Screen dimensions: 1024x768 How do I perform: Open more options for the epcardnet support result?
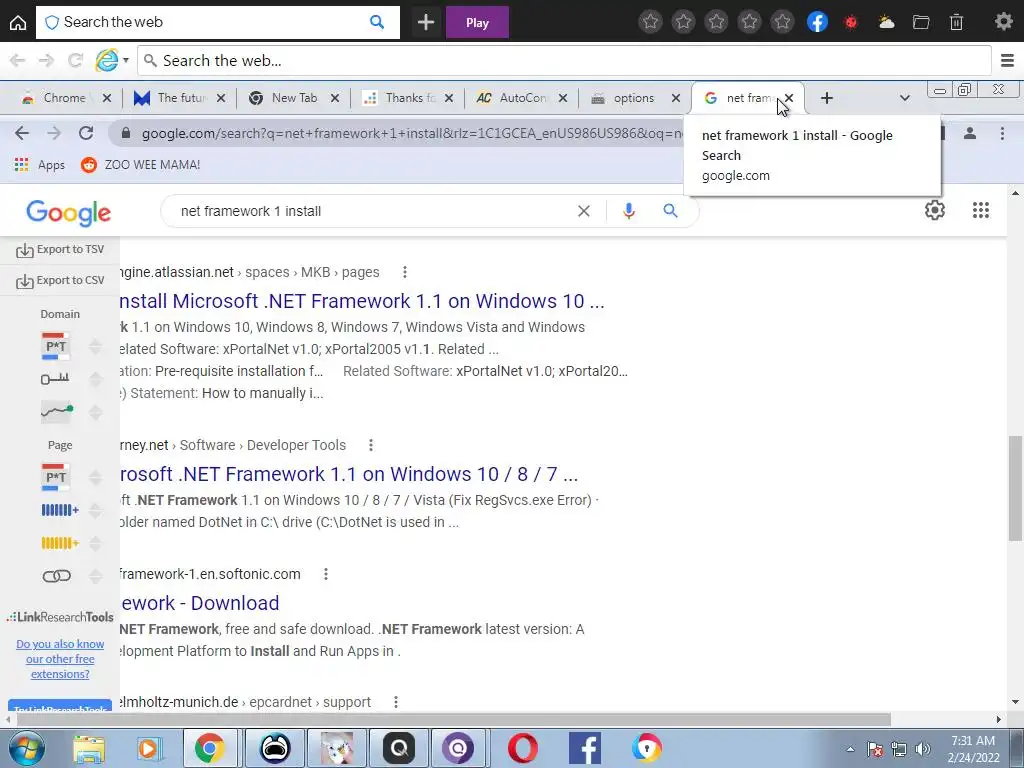(396, 702)
